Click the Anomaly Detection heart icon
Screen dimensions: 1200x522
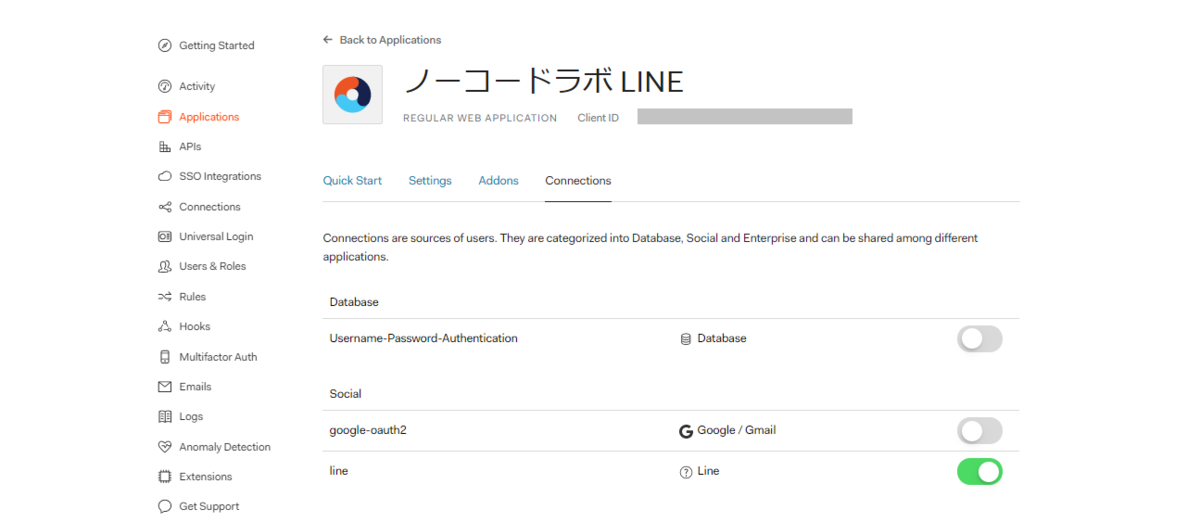(x=165, y=447)
